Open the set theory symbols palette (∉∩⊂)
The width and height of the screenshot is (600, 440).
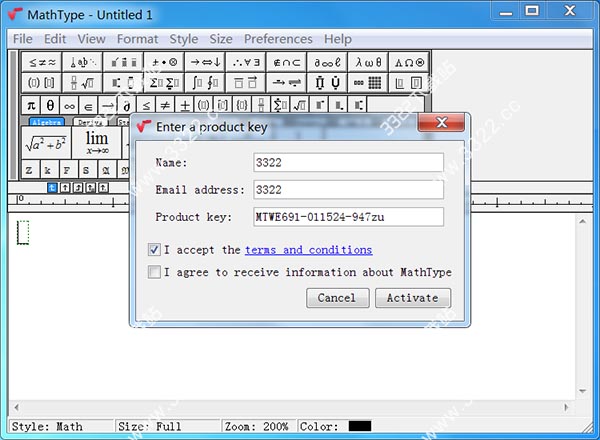[x=287, y=62]
